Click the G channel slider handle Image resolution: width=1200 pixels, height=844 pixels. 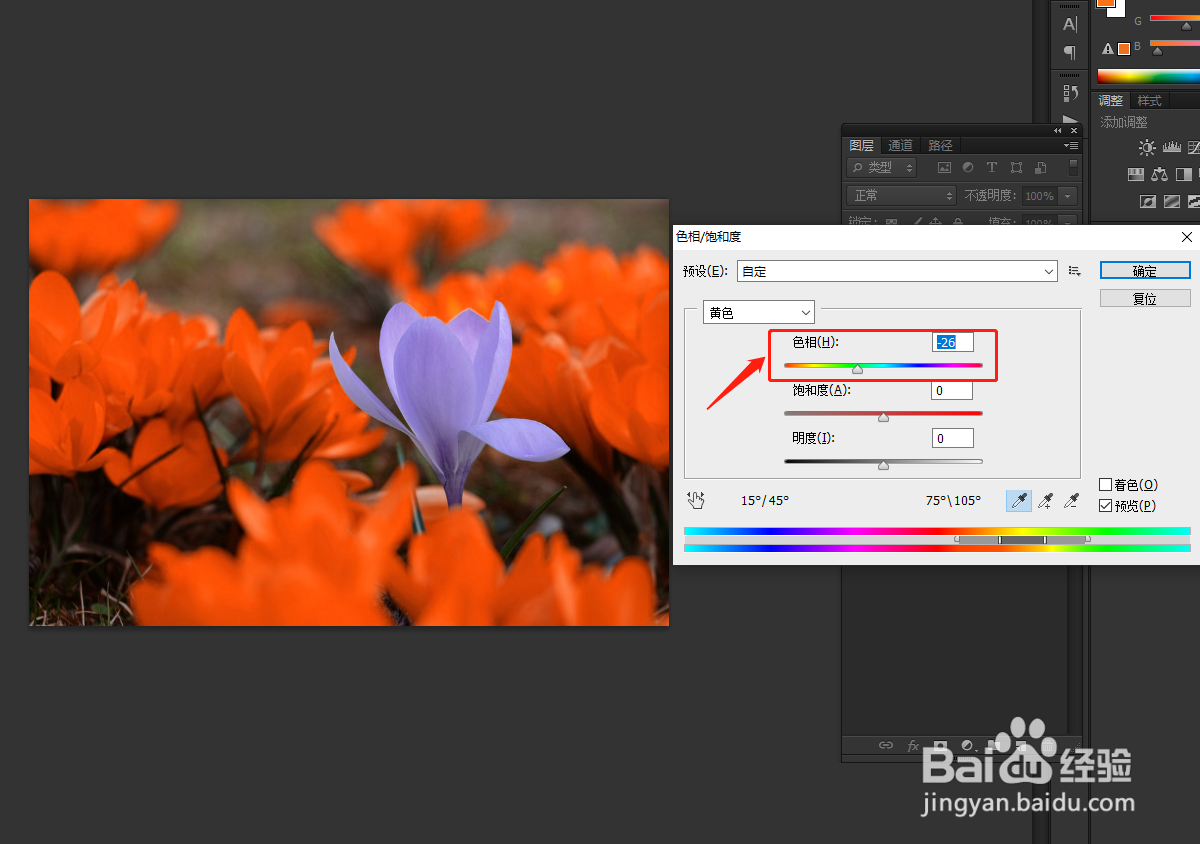point(1186,27)
